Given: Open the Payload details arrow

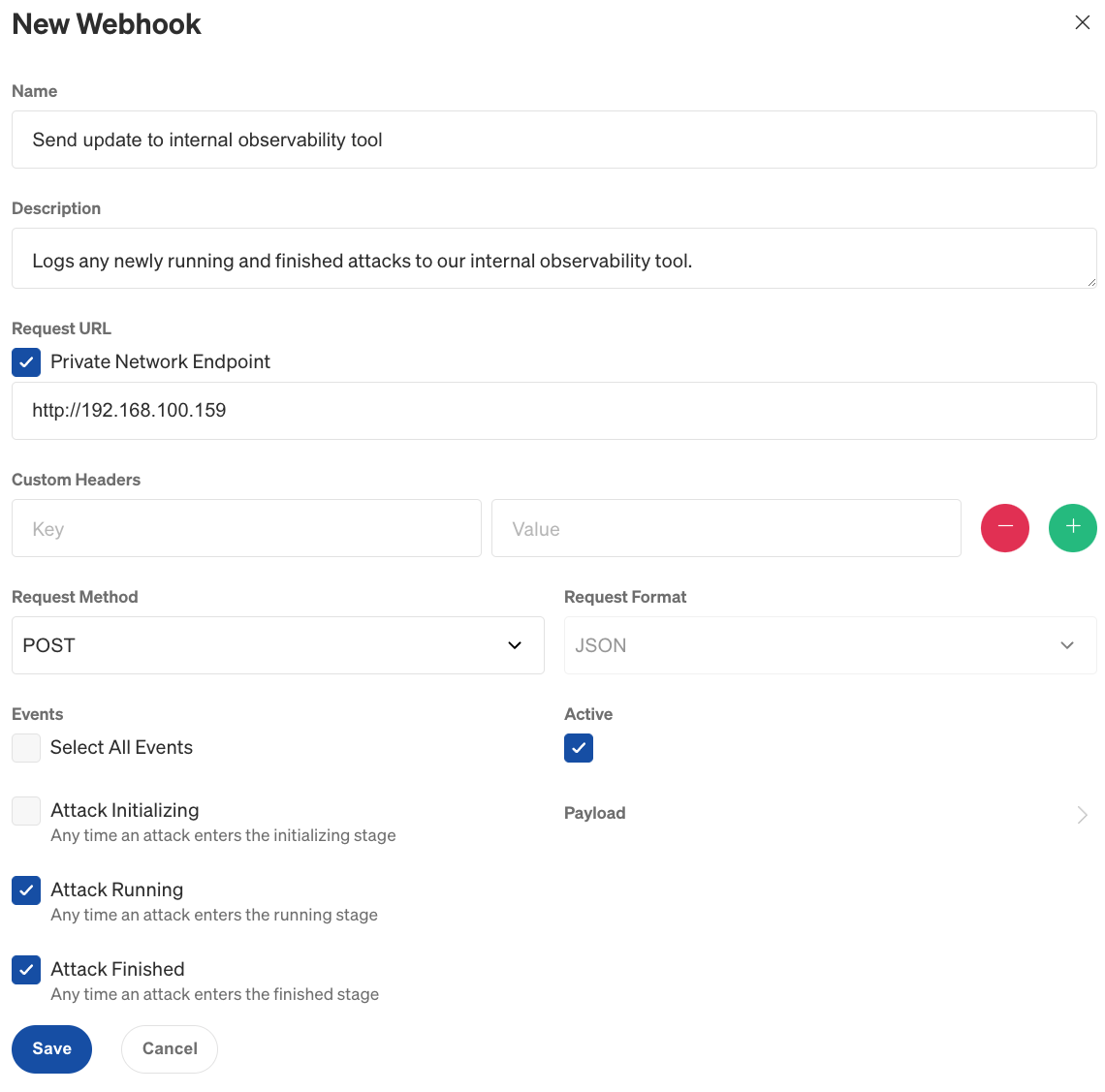Looking at the screenshot, I should click(1082, 815).
